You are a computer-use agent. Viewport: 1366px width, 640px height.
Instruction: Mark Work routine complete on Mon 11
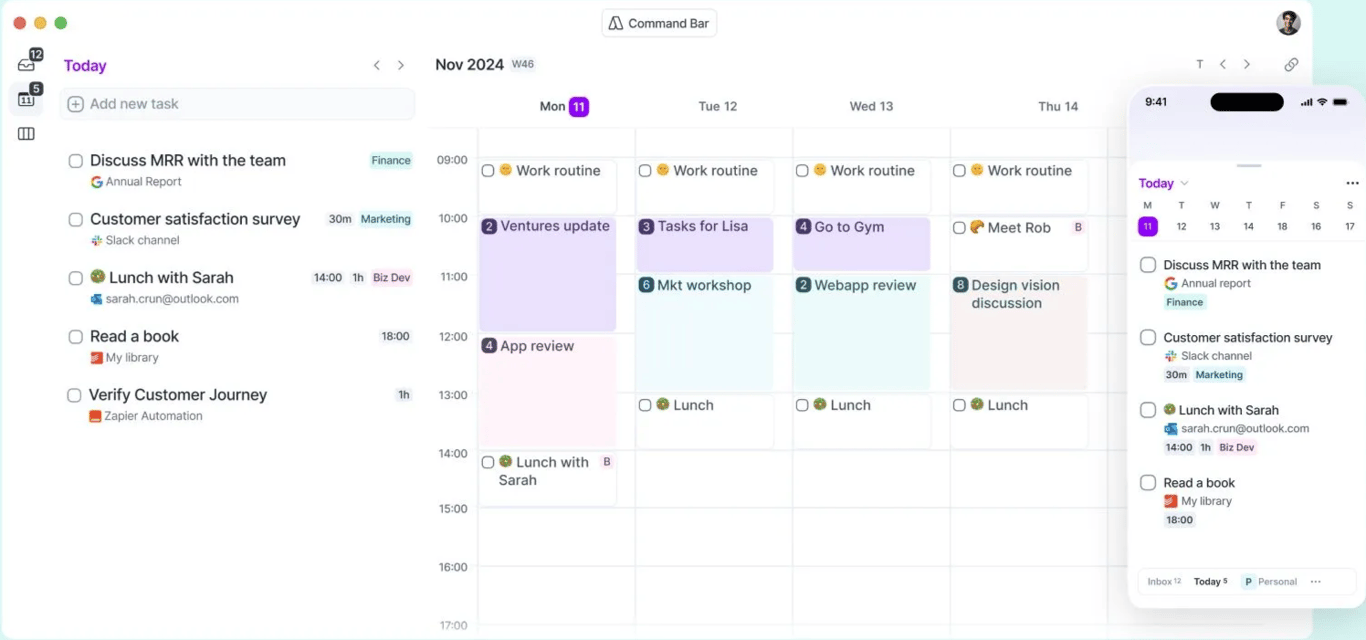[488, 170]
